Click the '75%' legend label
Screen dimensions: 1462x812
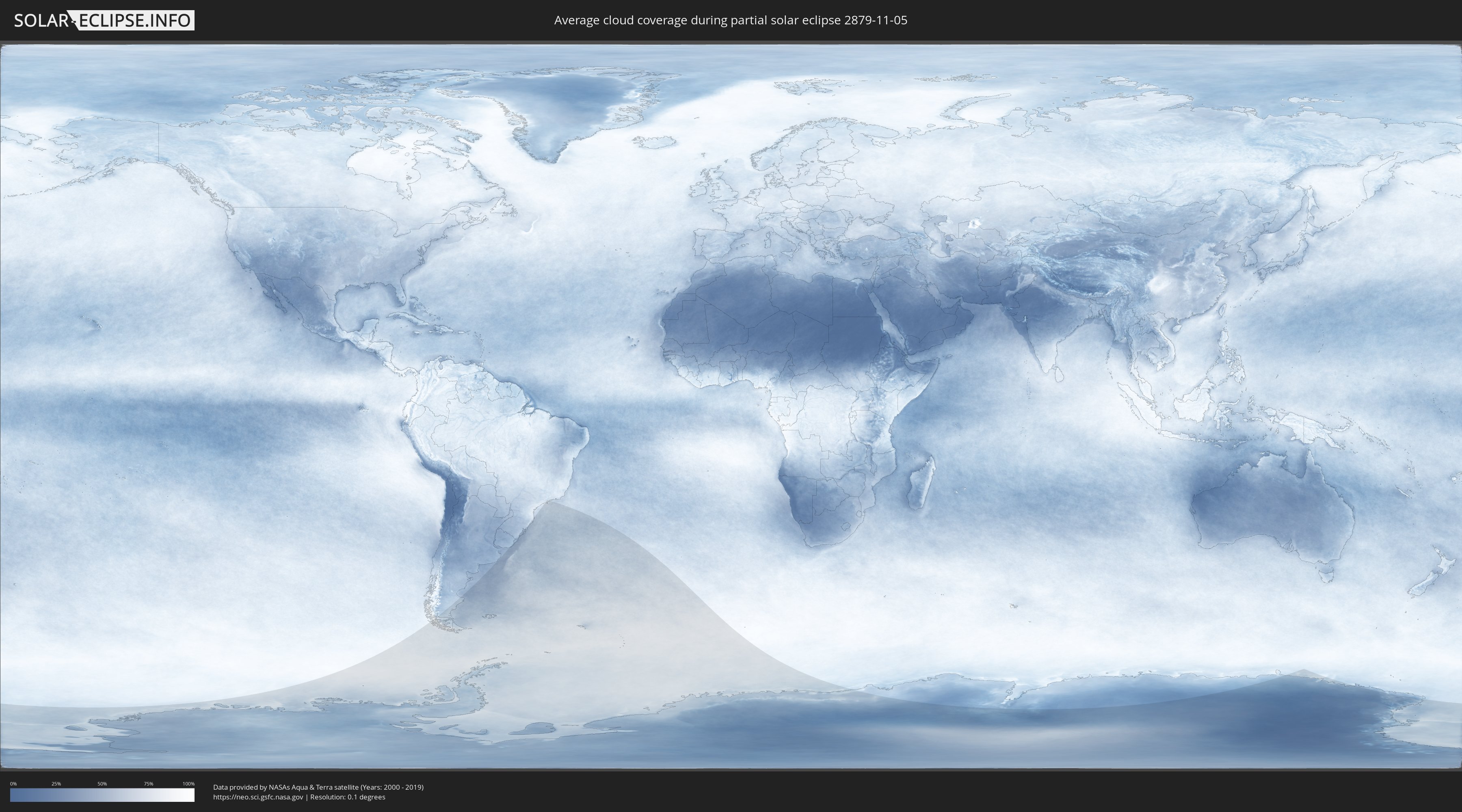click(x=148, y=784)
